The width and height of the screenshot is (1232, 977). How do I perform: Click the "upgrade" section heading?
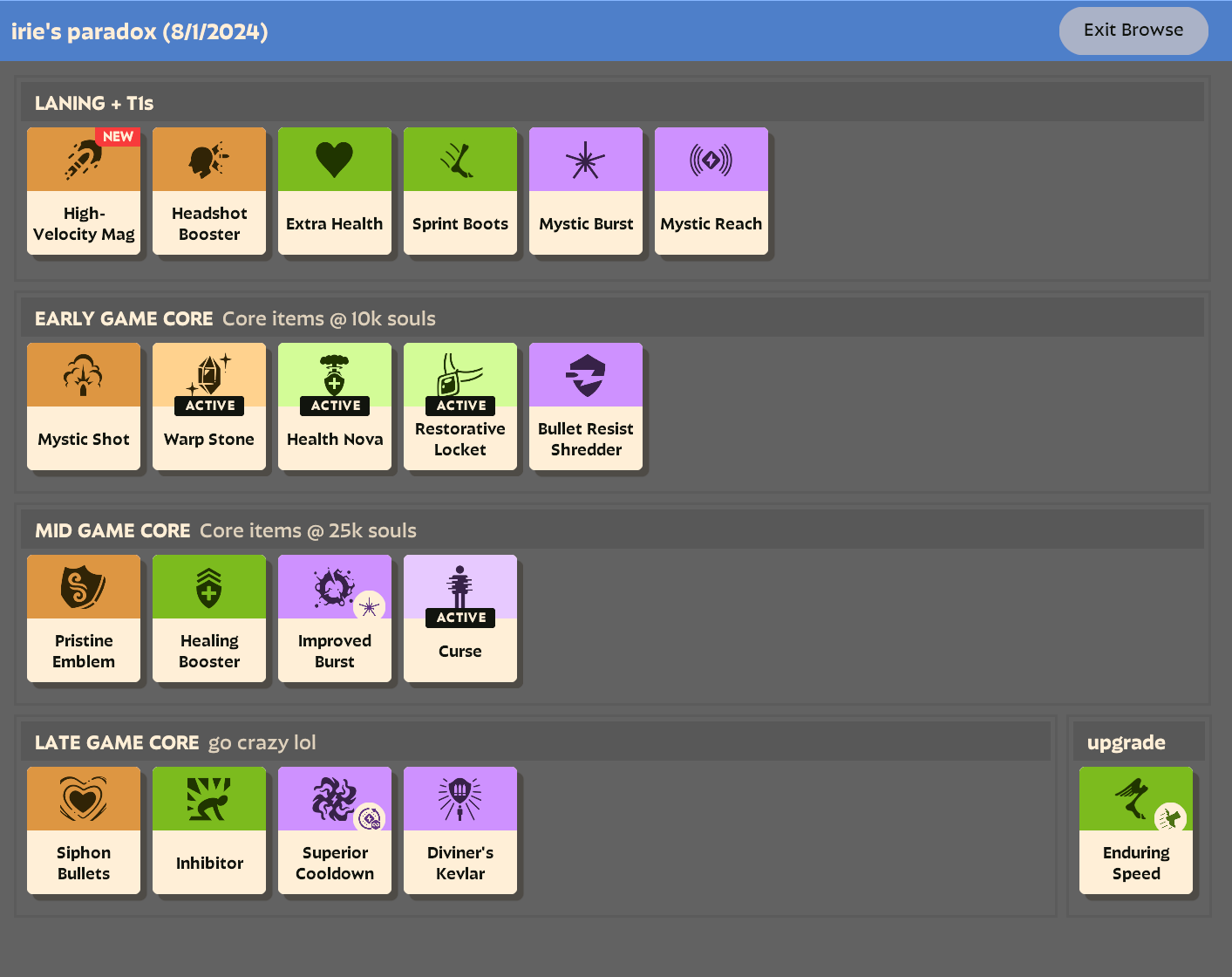1126,742
